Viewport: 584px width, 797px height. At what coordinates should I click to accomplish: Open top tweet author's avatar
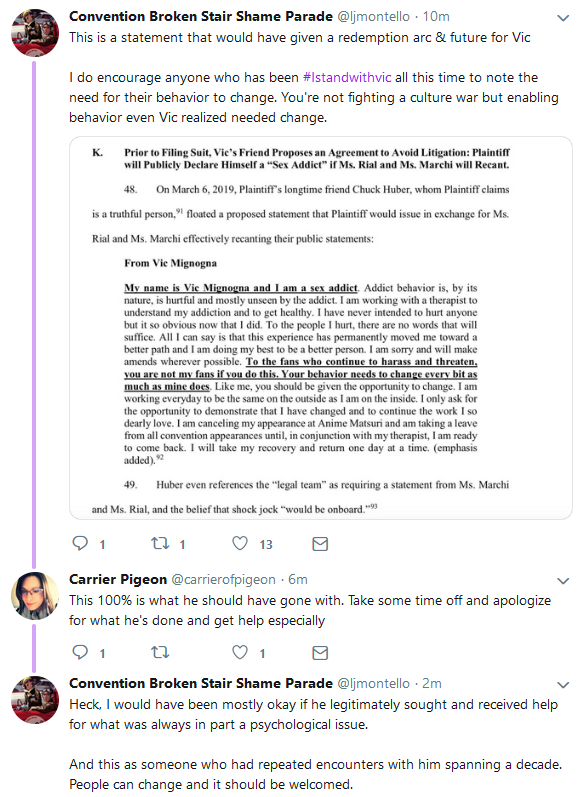click(35, 33)
